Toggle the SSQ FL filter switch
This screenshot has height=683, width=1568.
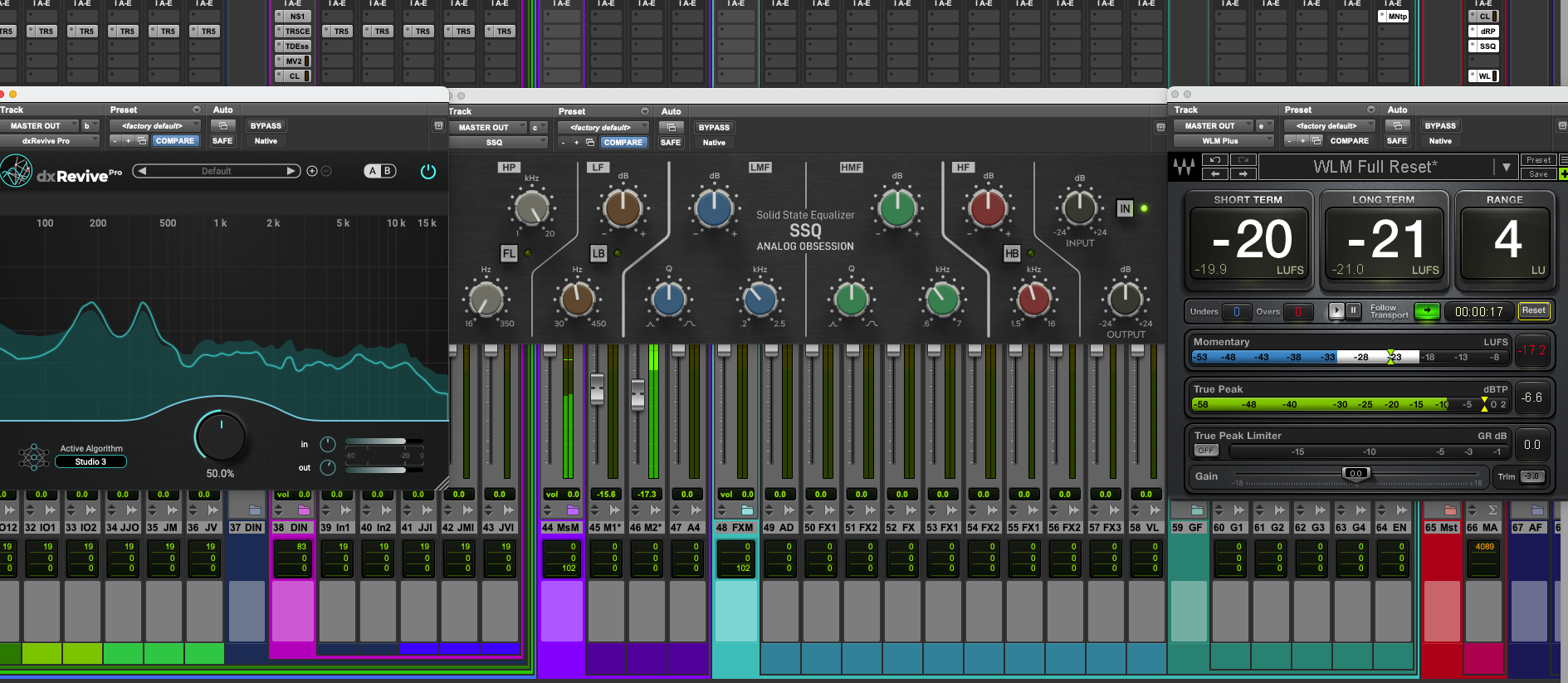[509, 253]
